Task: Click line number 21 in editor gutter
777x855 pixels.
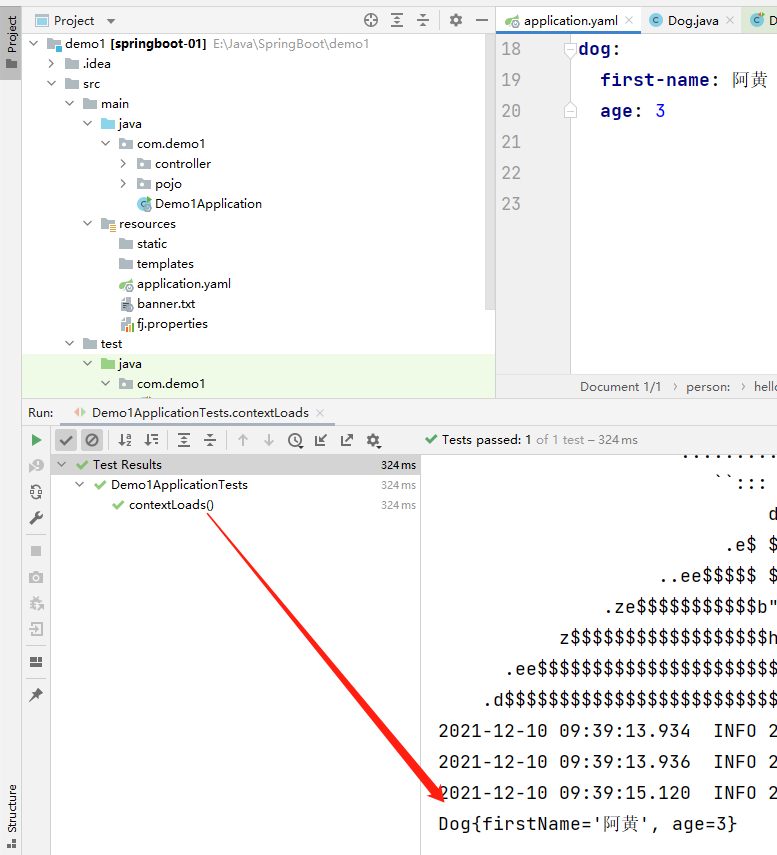Action: [511, 142]
